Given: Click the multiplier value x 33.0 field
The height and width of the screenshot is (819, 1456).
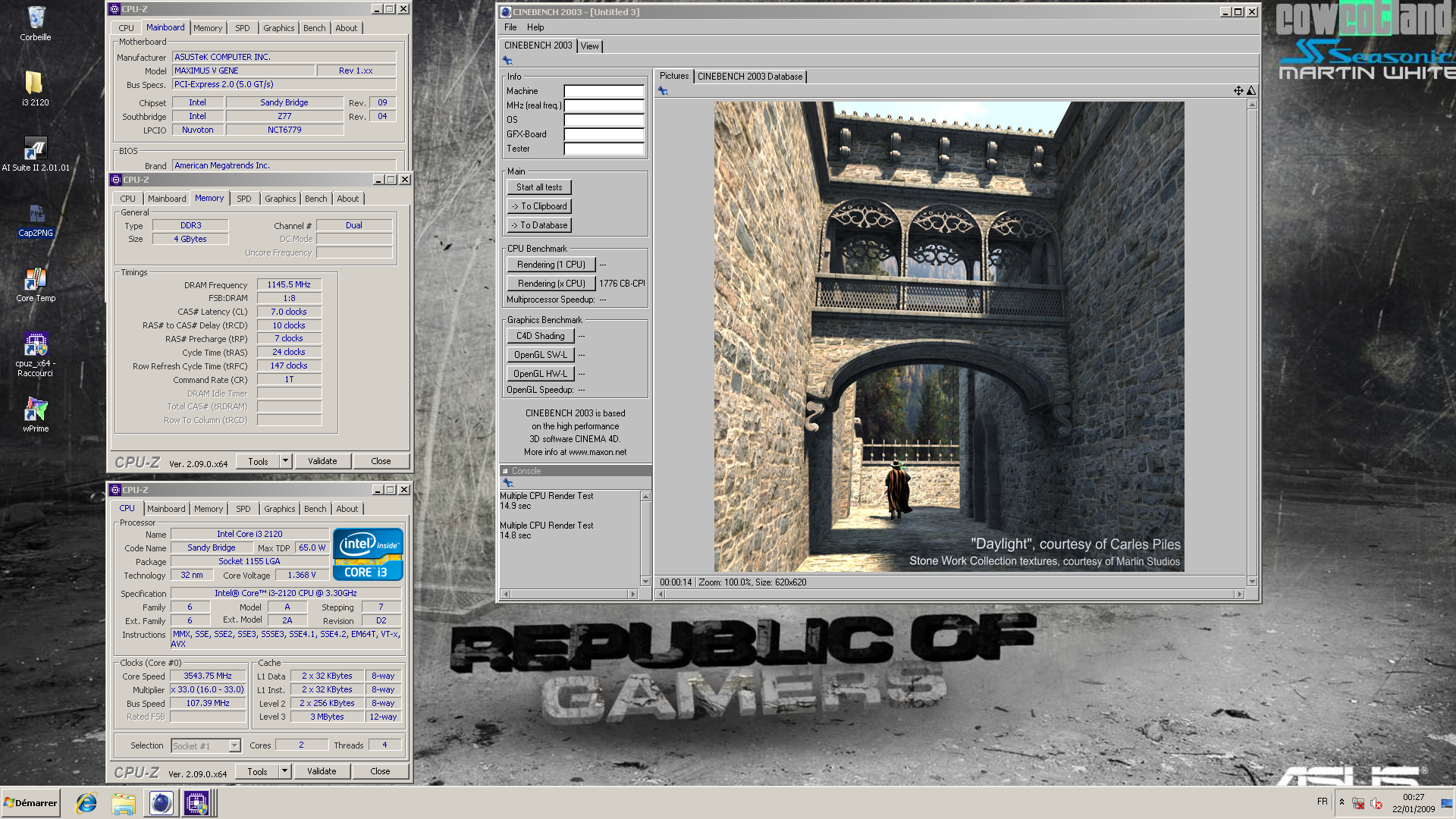Looking at the screenshot, I should 208,689.
